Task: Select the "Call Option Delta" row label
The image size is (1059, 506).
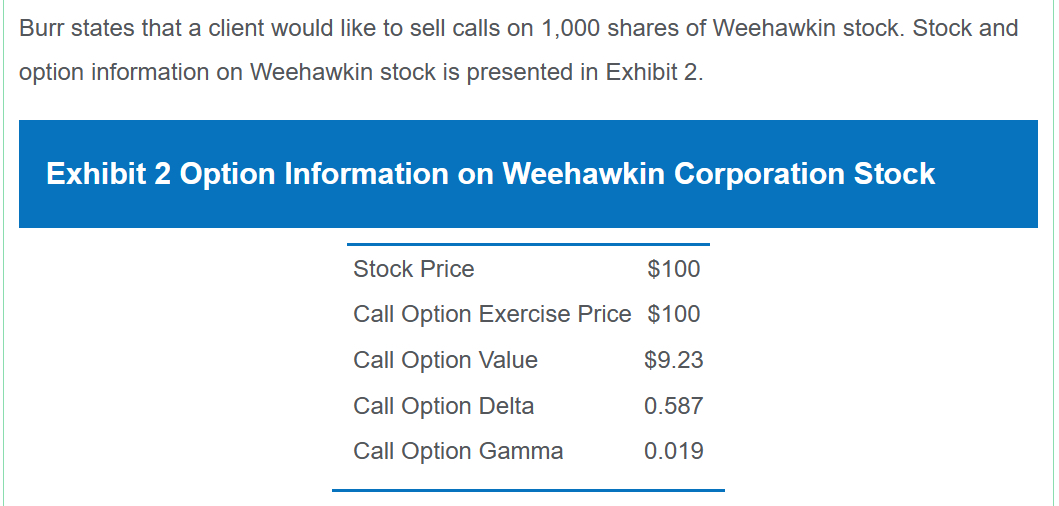Action: tap(443, 406)
